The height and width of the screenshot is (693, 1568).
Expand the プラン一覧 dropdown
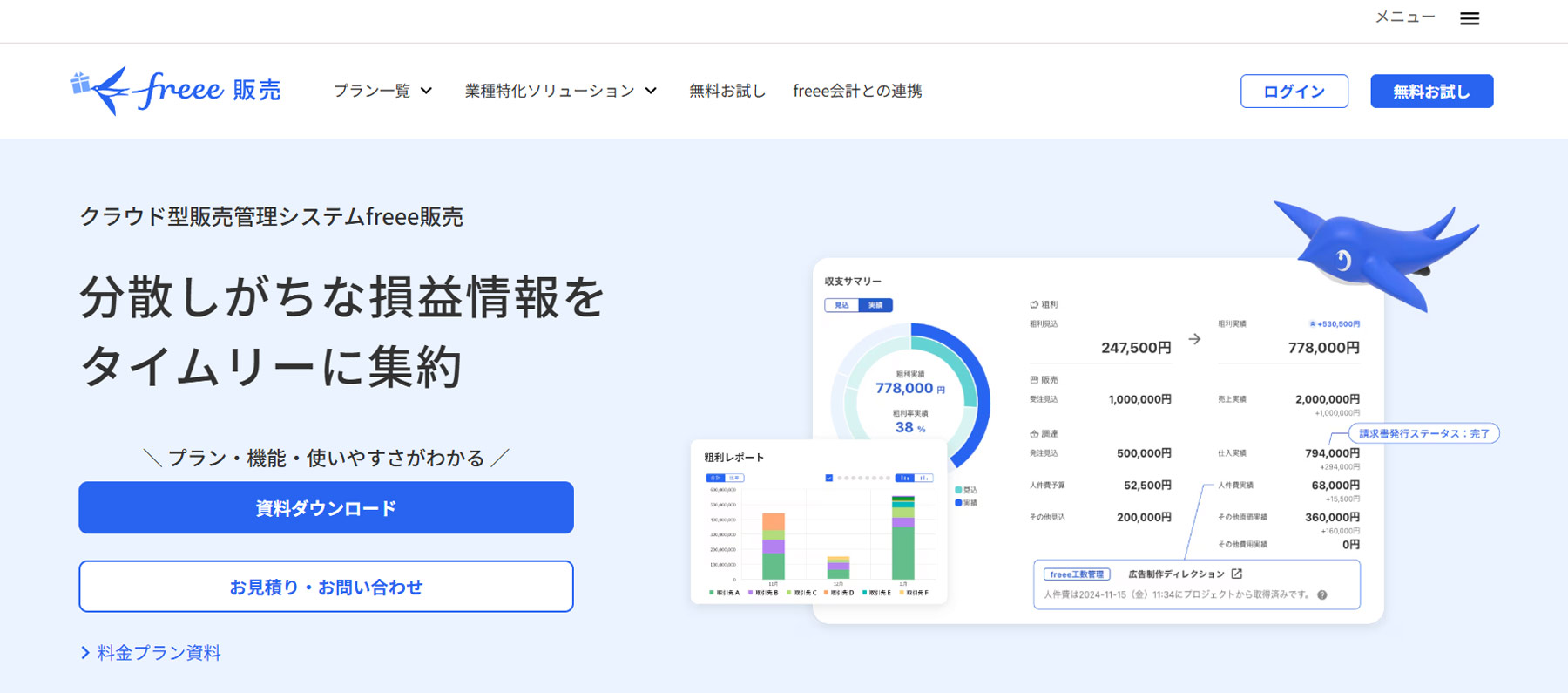(x=382, y=91)
